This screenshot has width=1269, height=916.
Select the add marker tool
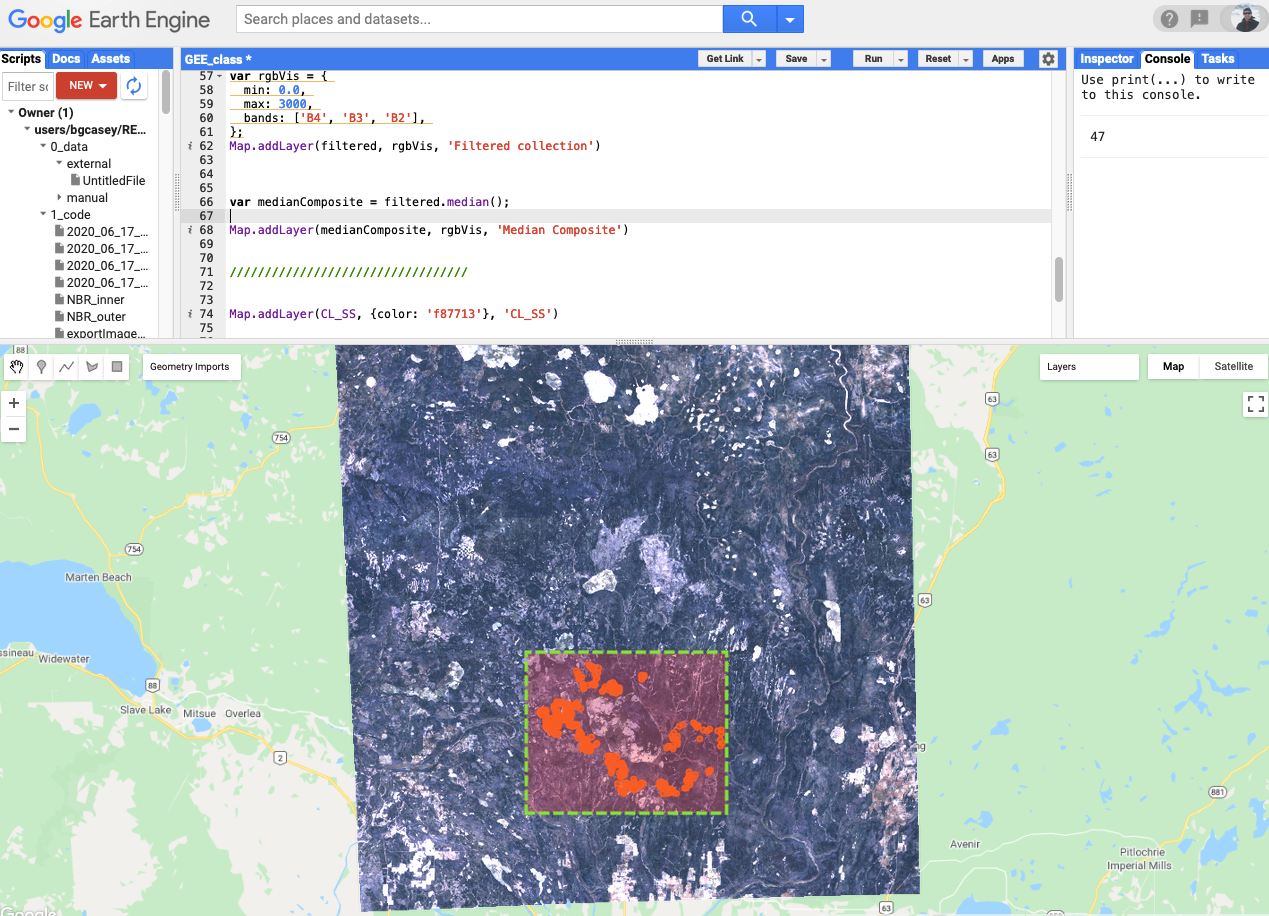[x=42, y=367]
